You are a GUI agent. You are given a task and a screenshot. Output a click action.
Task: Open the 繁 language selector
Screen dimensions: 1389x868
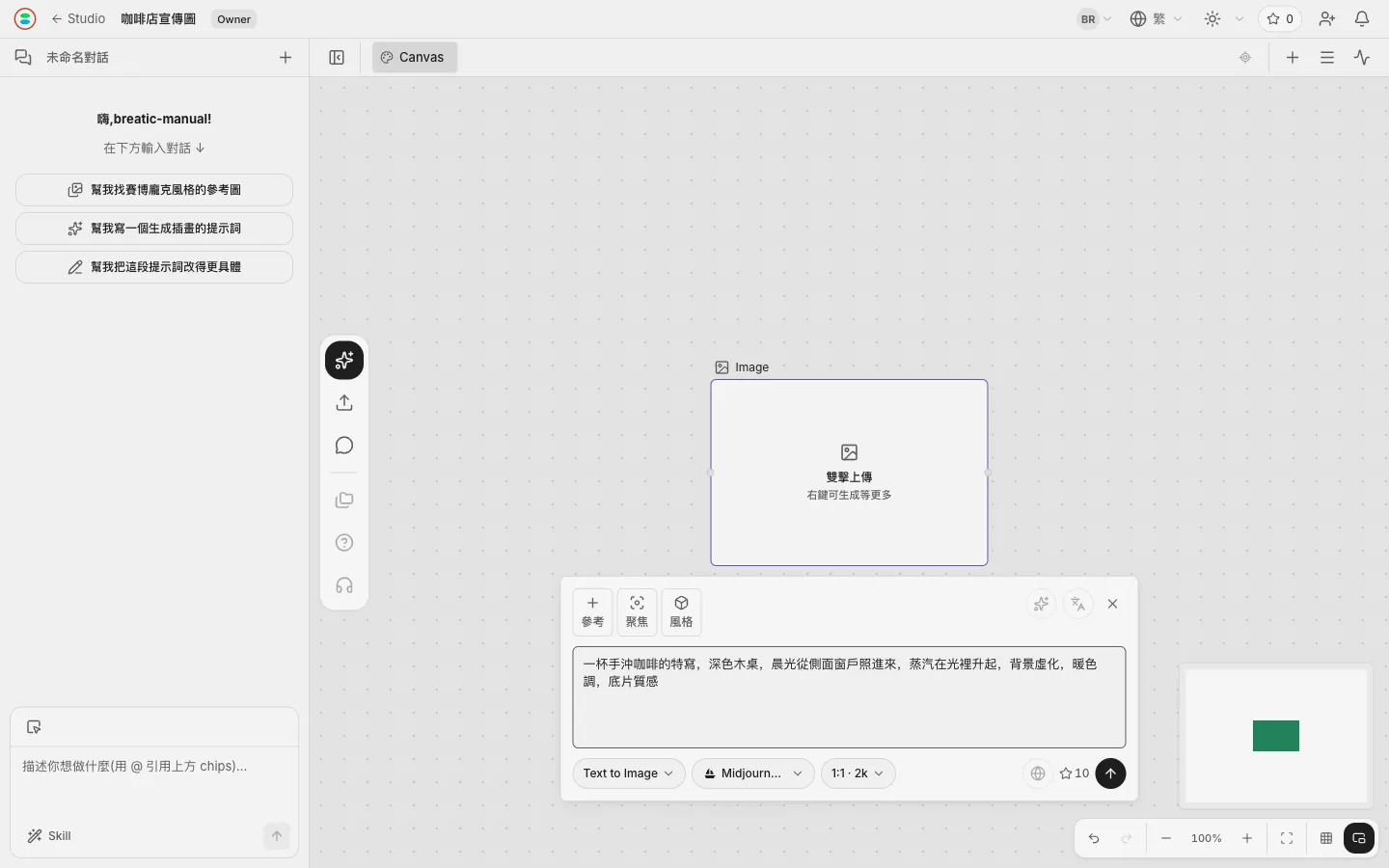coord(1156,18)
